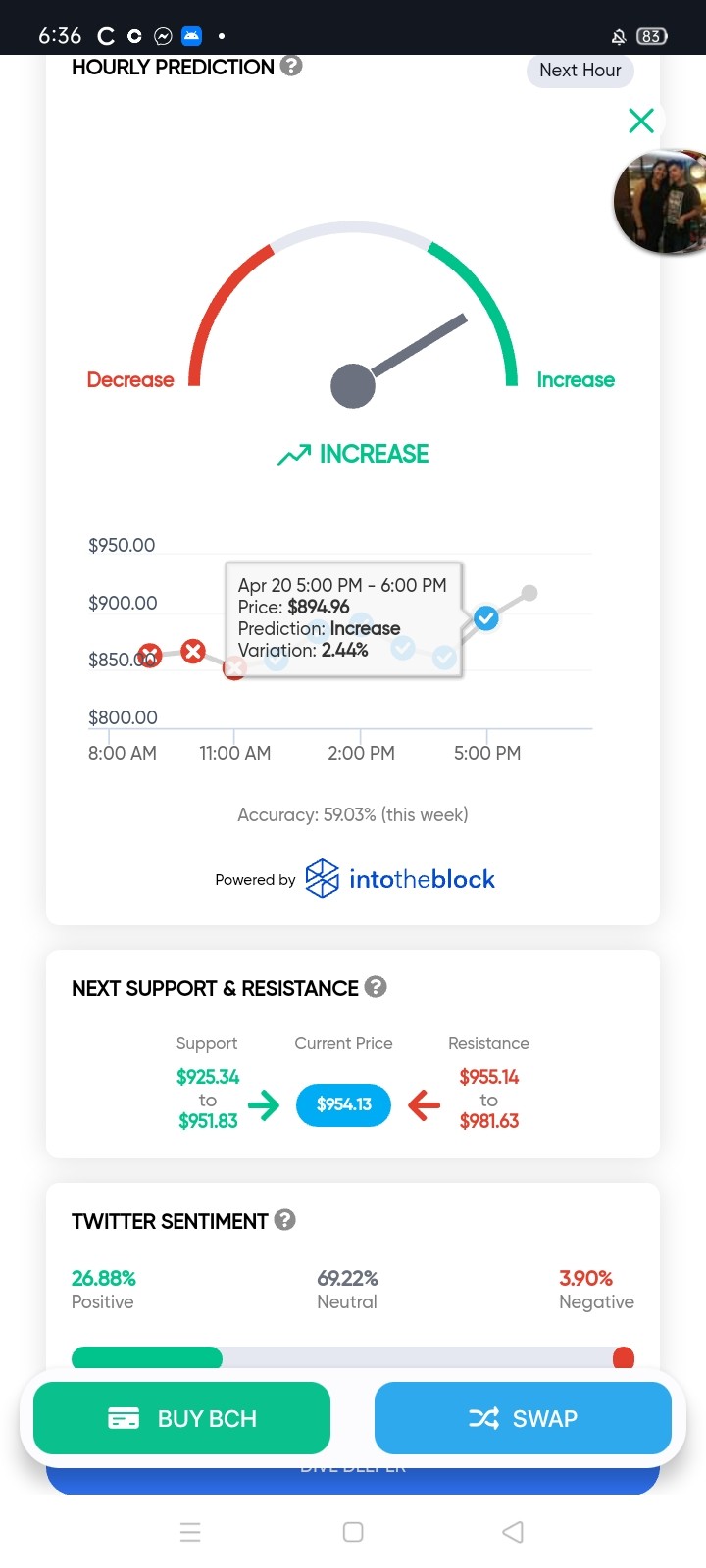Open the floating chat head profile photo
The width and height of the screenshot is (706, 1568).
pos(661,203)
